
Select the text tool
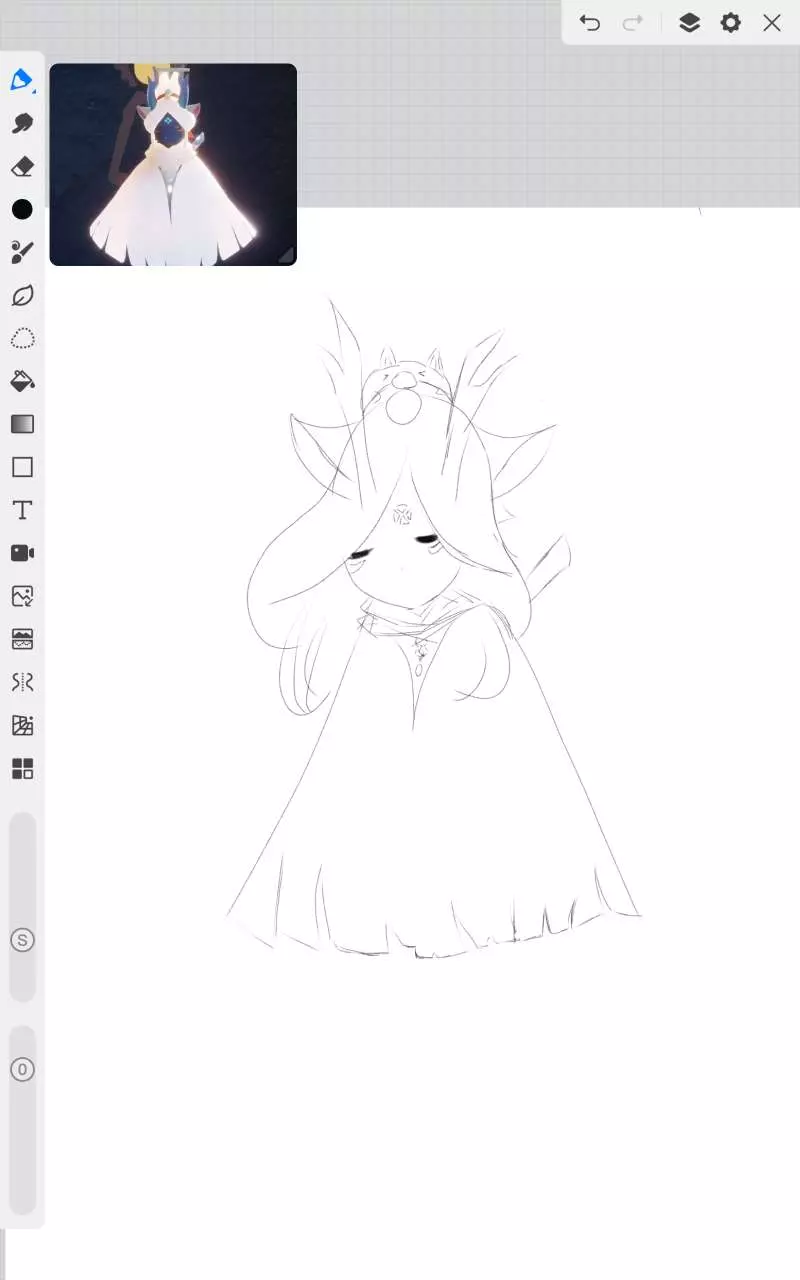[x=22, y=510]
